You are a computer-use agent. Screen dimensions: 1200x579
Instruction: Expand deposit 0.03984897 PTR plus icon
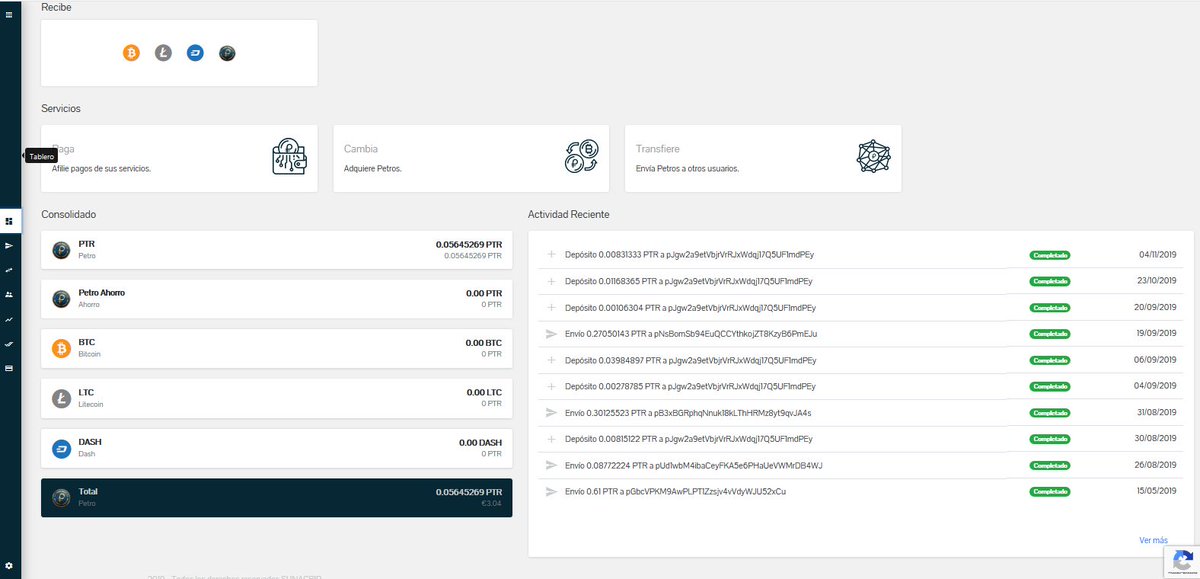pyautogui.click(x=550, y=360)
